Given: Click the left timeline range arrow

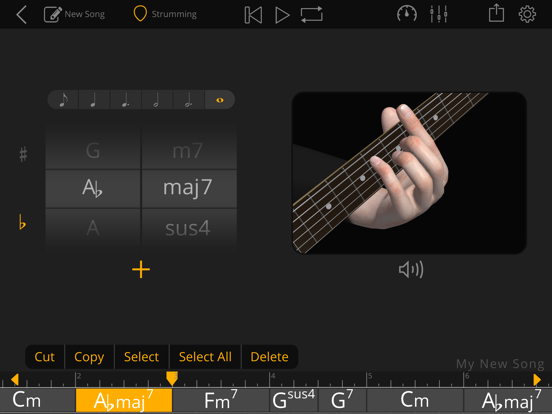Looking at the screenshot, I should (x=14, y=380).
